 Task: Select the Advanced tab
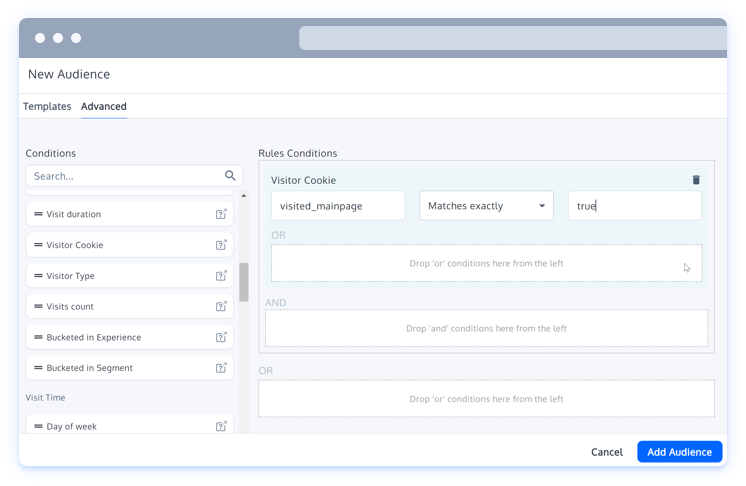point(104,106)
